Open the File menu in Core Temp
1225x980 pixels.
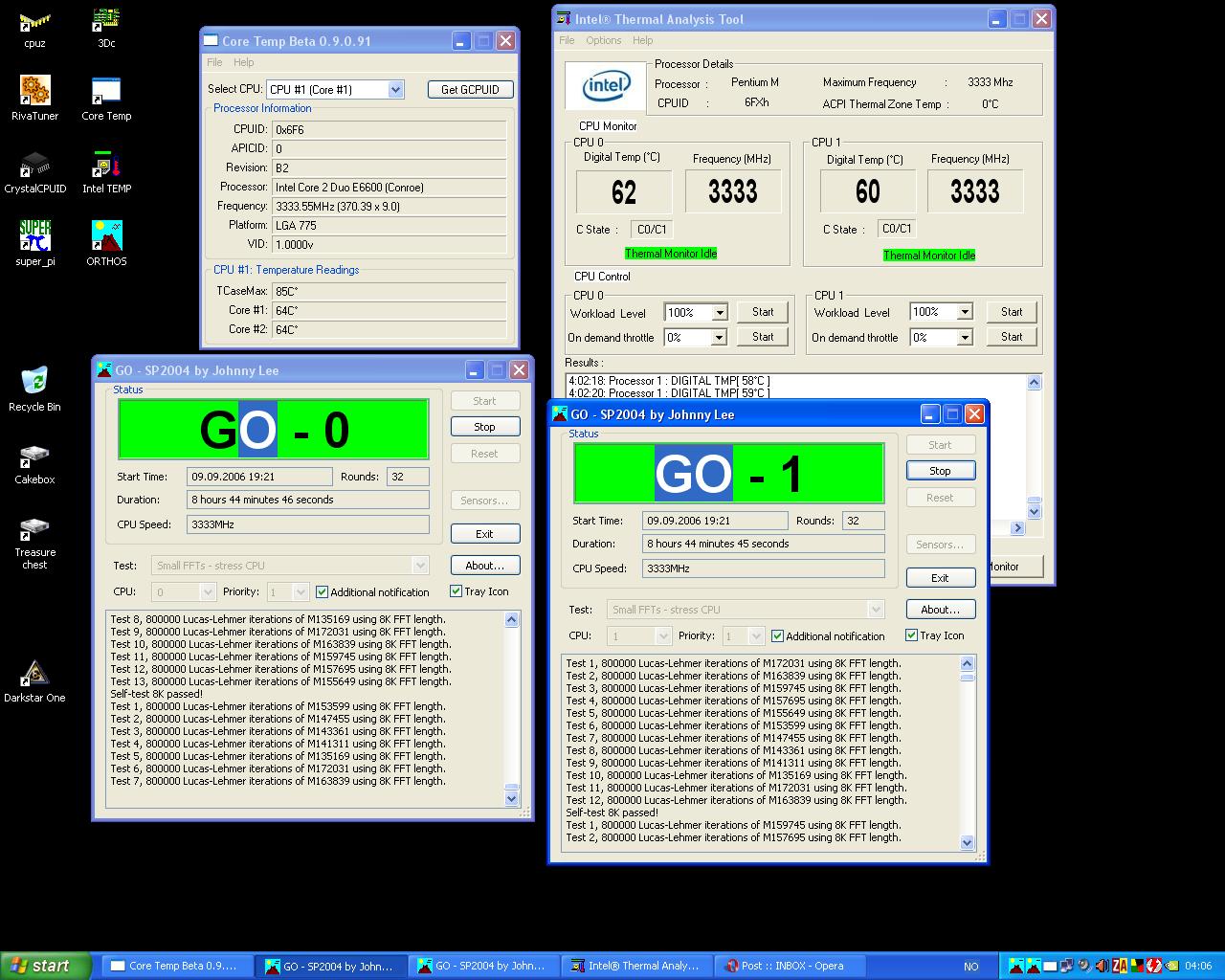[x=214, y=62]
